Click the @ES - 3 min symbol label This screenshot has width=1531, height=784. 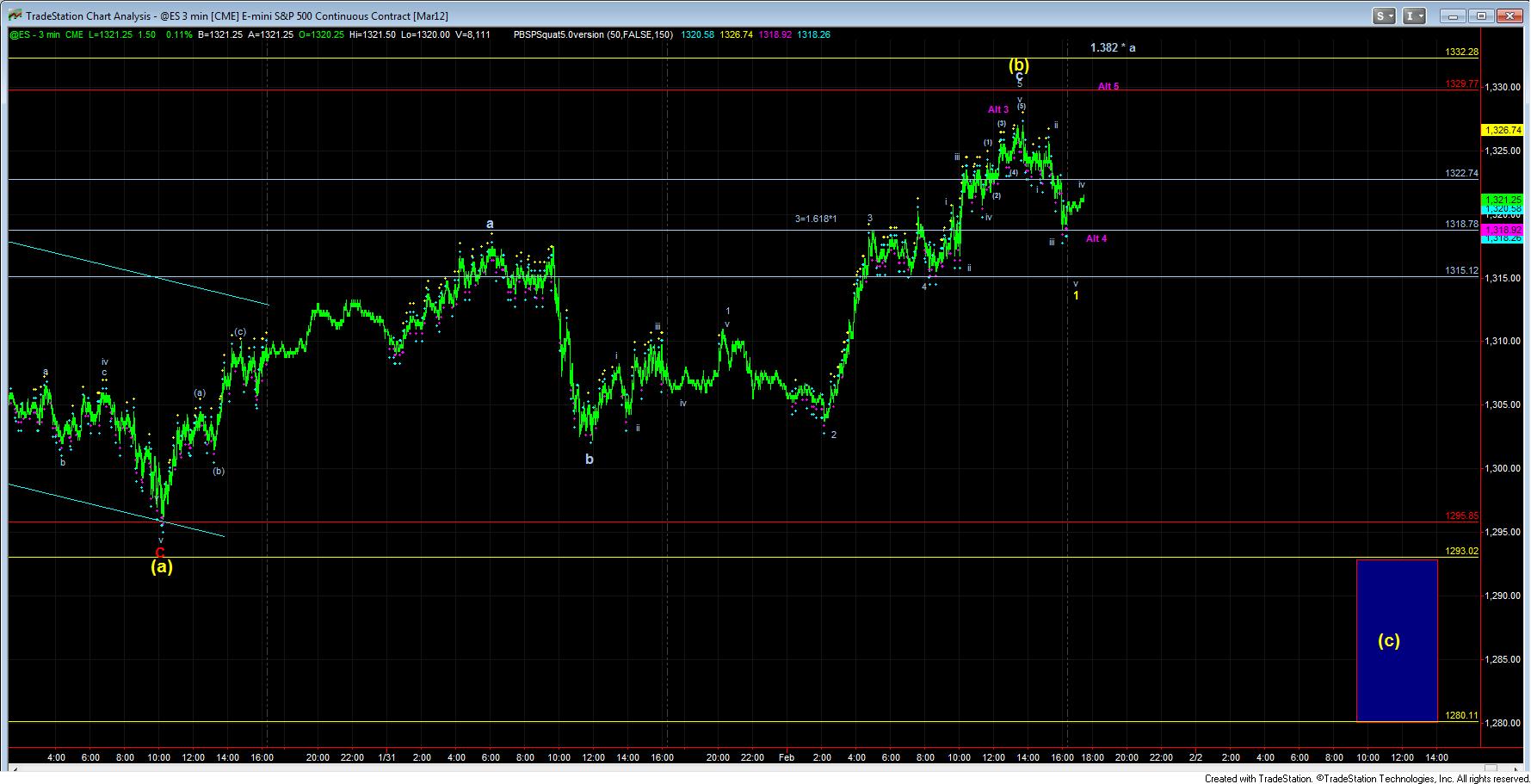35,34
